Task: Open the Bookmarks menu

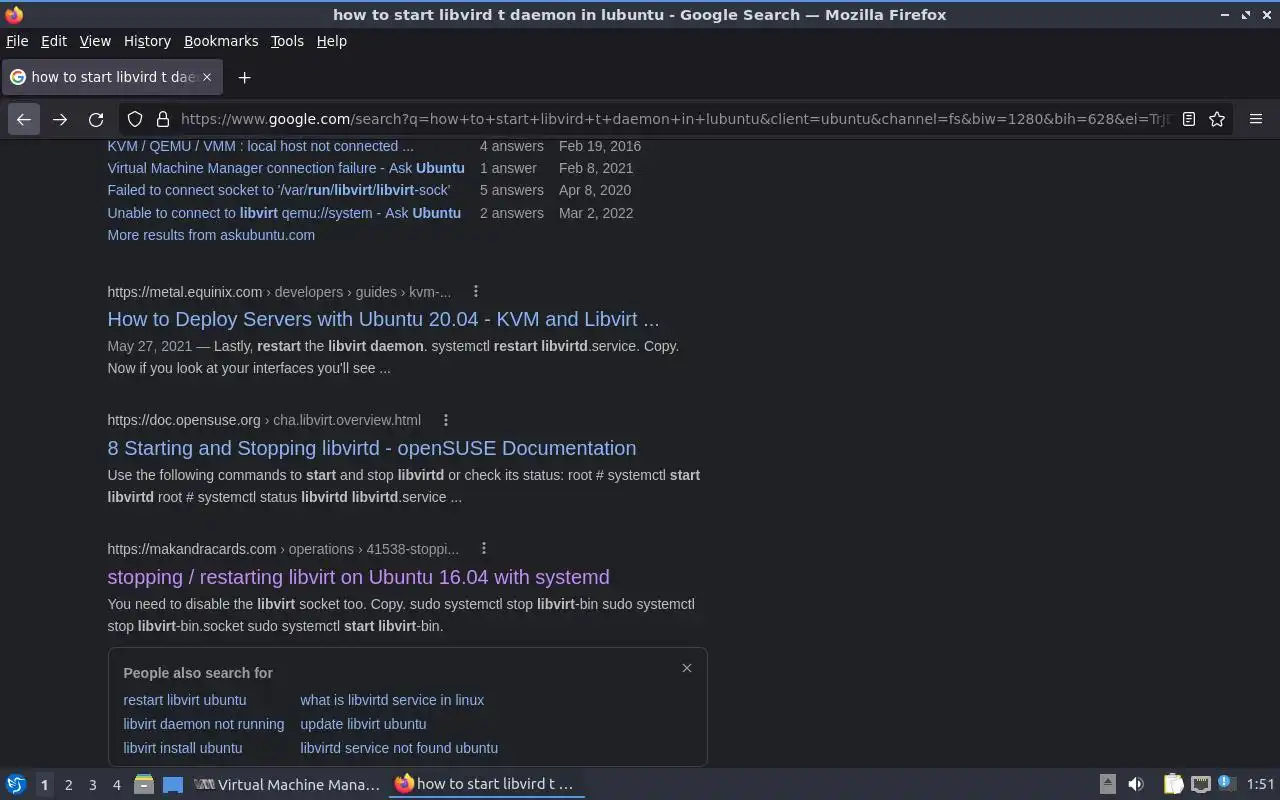Action: pos(221,41)
